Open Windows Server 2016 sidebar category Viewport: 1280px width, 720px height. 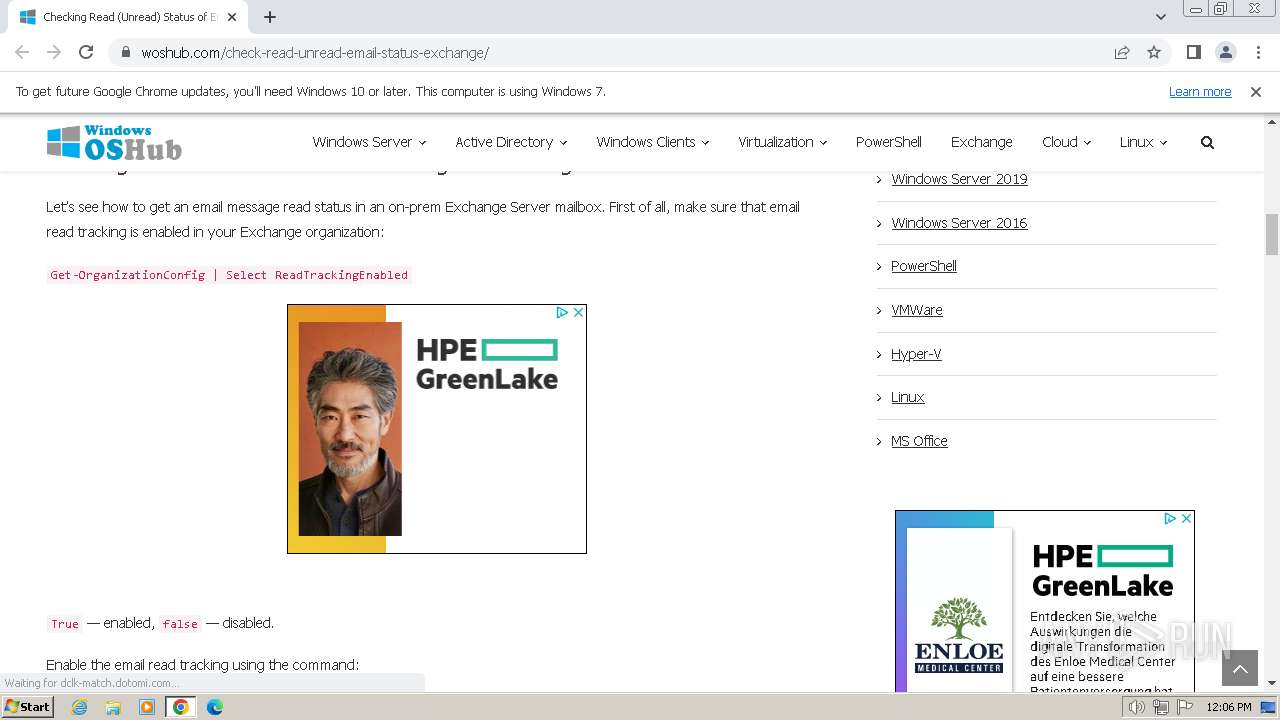959,223
